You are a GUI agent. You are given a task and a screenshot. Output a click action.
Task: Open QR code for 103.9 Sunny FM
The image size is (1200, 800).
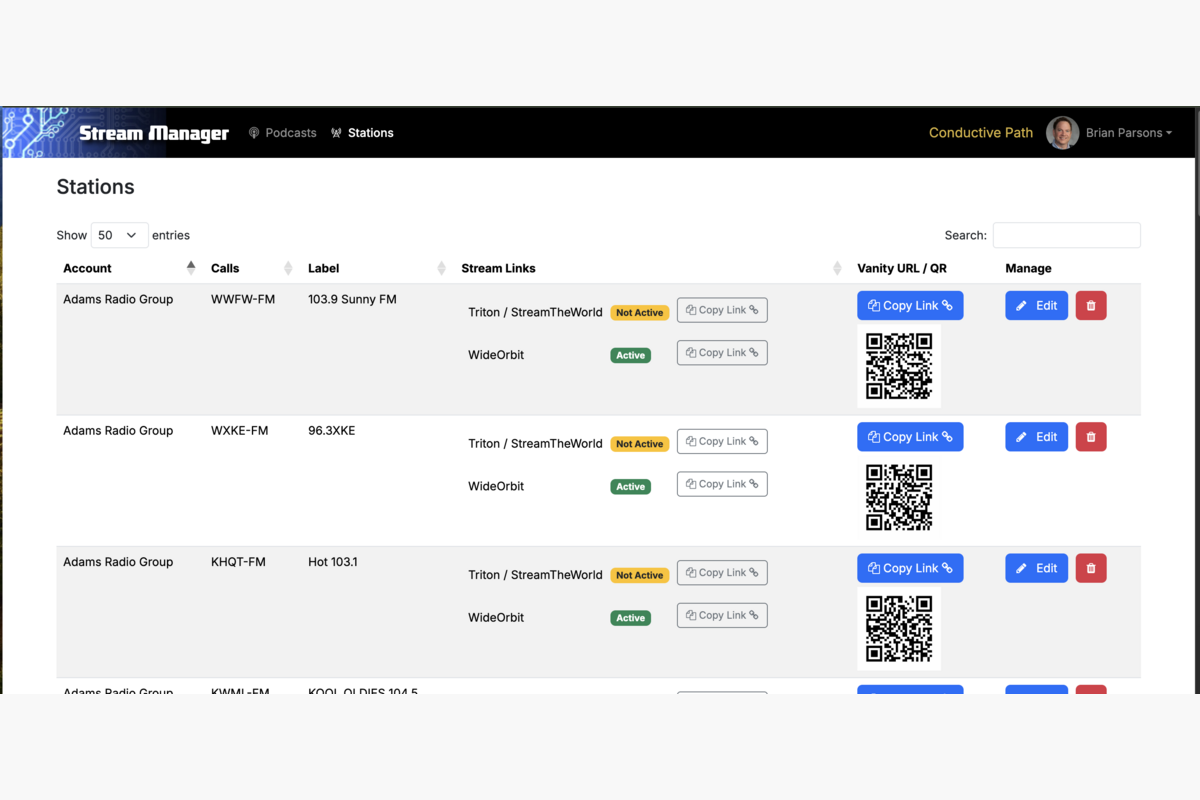point(899,366)
